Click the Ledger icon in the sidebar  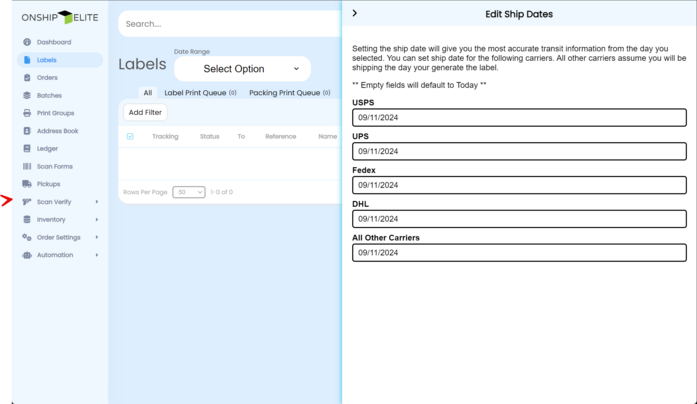(27, 149)
